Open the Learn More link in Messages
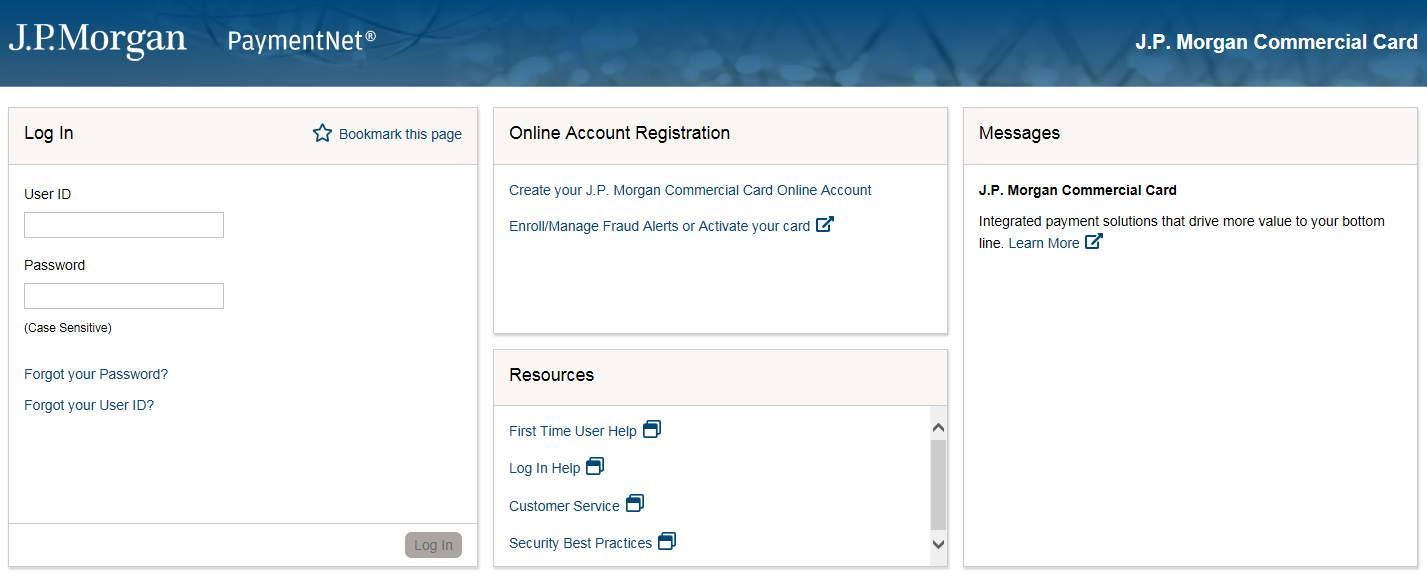The image size is (1427, 582). click(x=1043, y=243)
